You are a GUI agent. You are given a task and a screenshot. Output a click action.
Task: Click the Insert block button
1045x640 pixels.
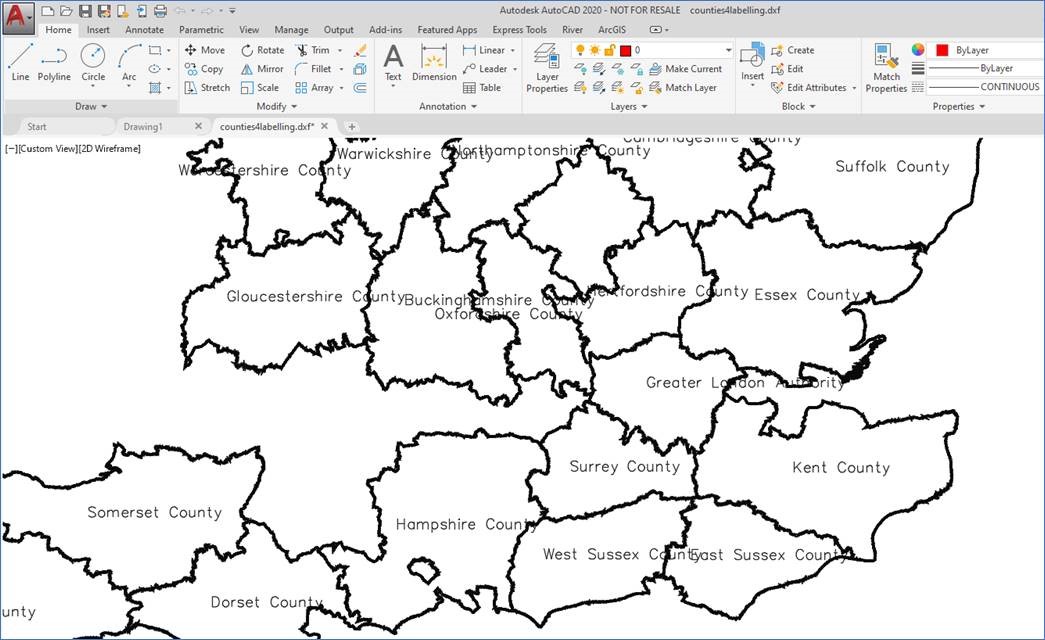[x=752, y=61]
